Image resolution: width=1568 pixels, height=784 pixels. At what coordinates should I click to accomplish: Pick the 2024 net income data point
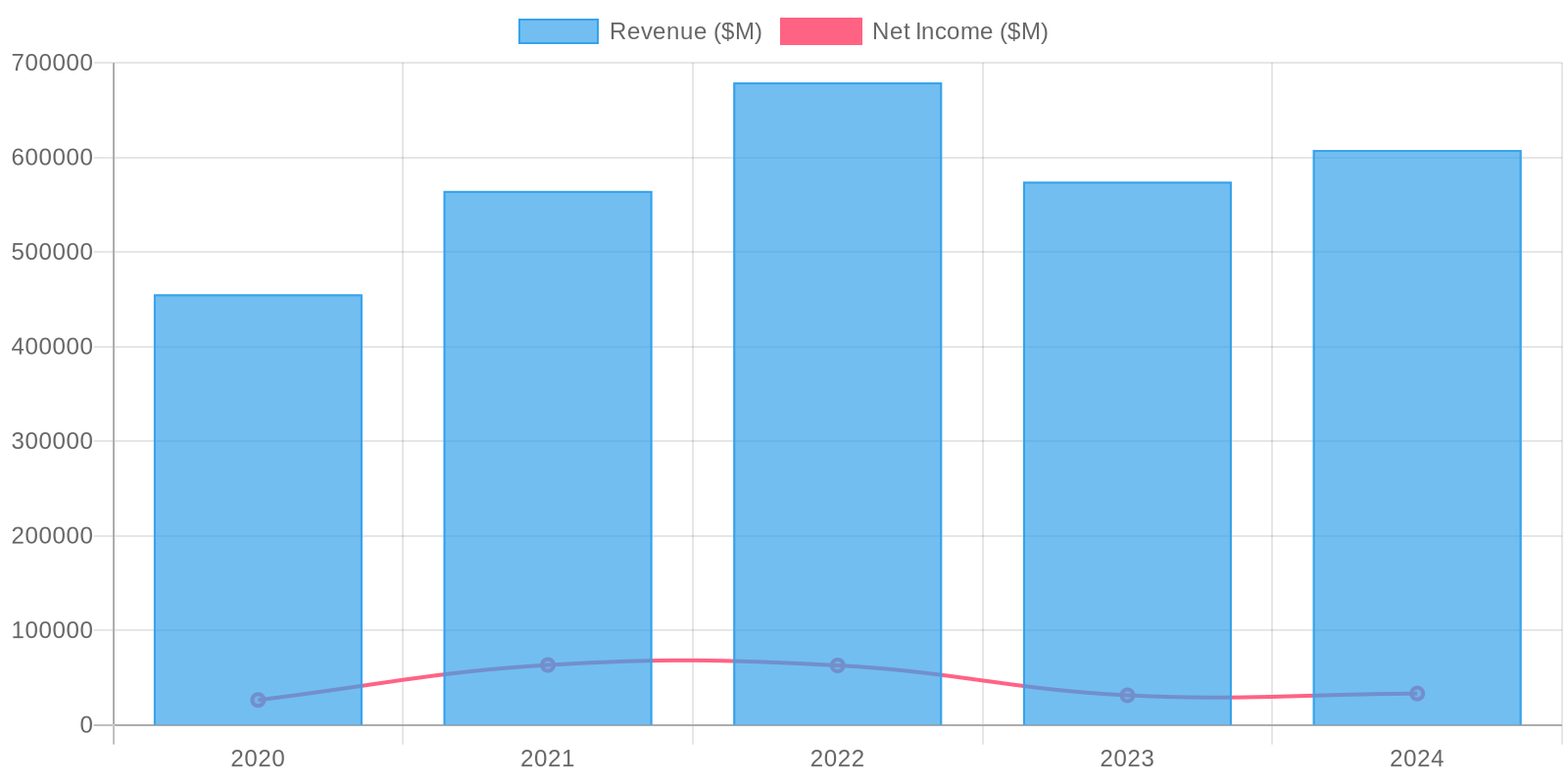[x=1417, y=694]
